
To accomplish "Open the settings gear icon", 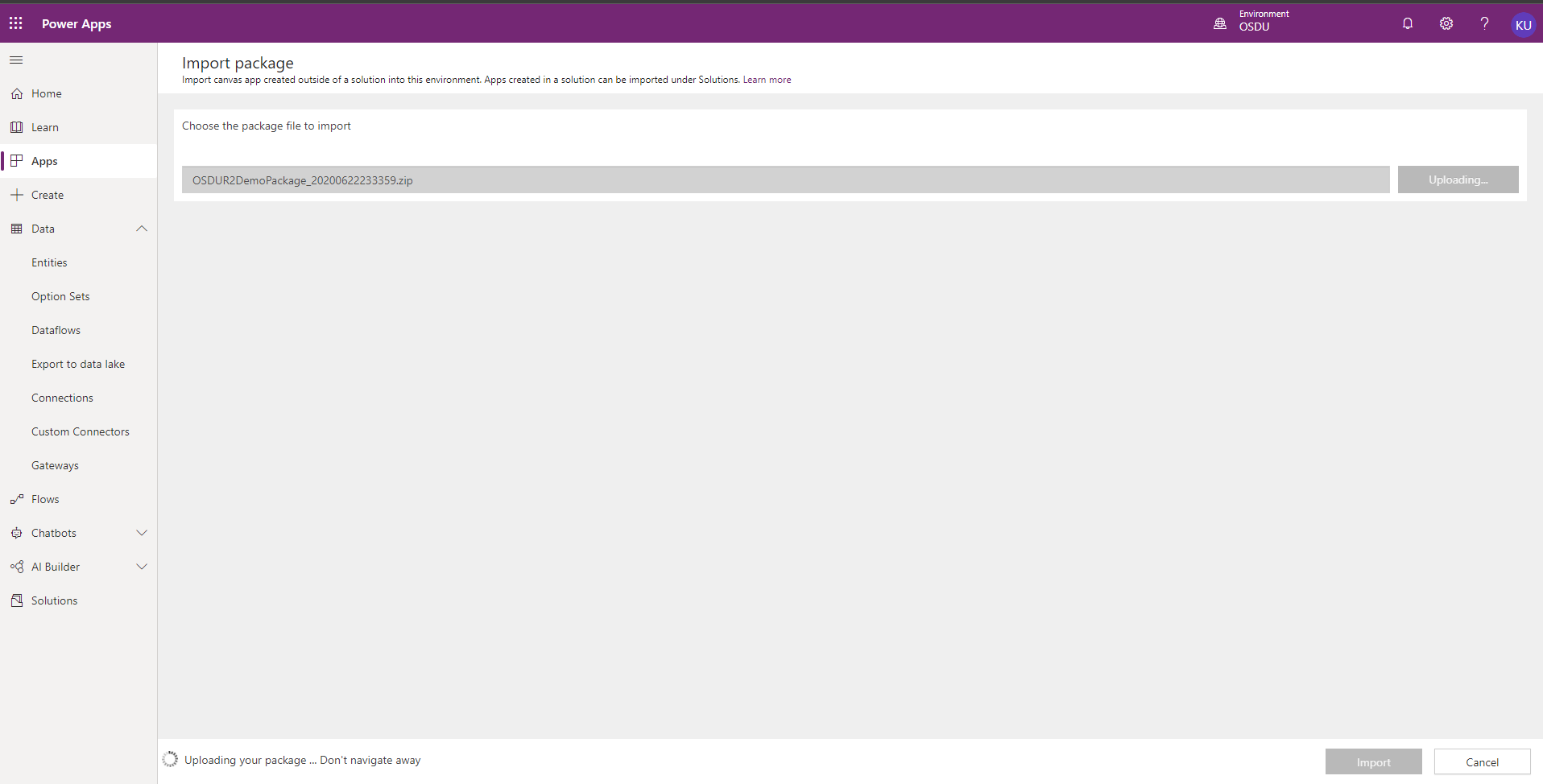I will [x=1446, y=23].
